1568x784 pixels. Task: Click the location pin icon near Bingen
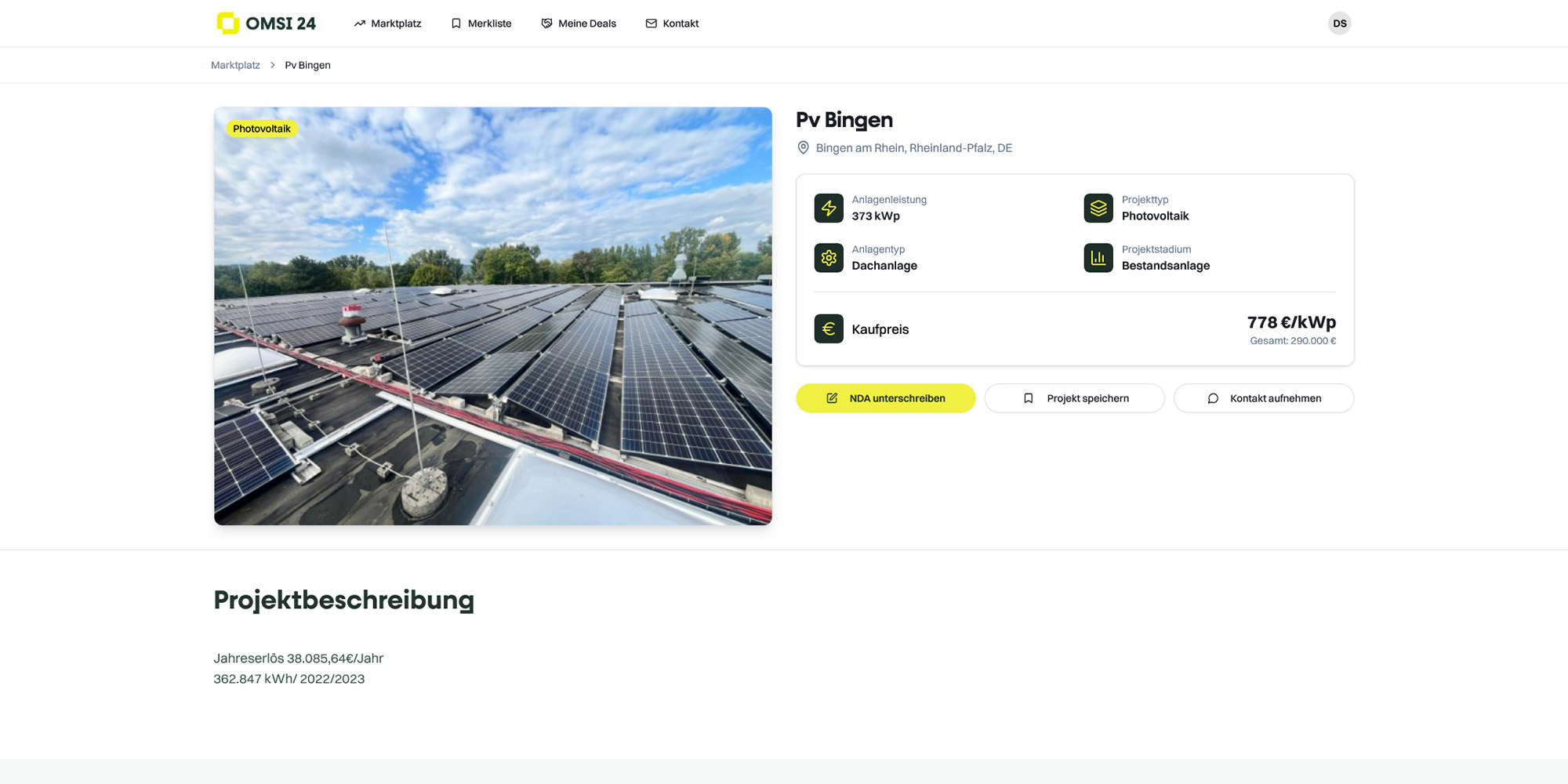coord(803,148)
